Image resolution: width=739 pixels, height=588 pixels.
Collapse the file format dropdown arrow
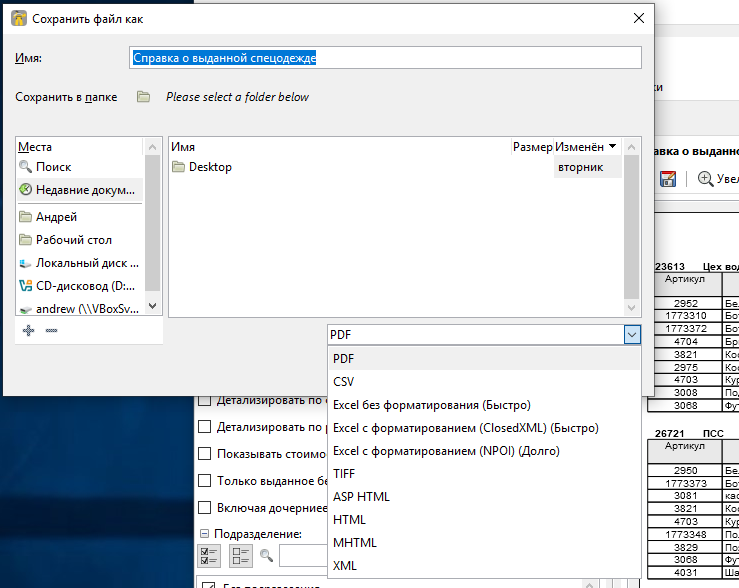(x=631, y=335)
